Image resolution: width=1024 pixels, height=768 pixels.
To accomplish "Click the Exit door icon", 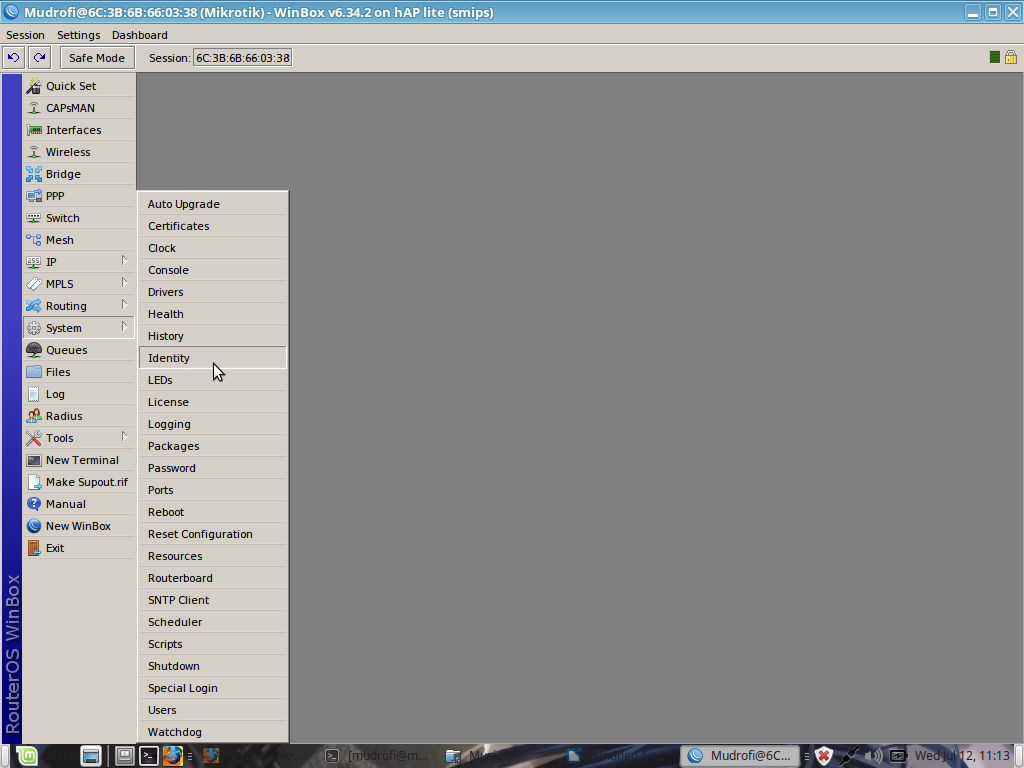I will 33,548.
